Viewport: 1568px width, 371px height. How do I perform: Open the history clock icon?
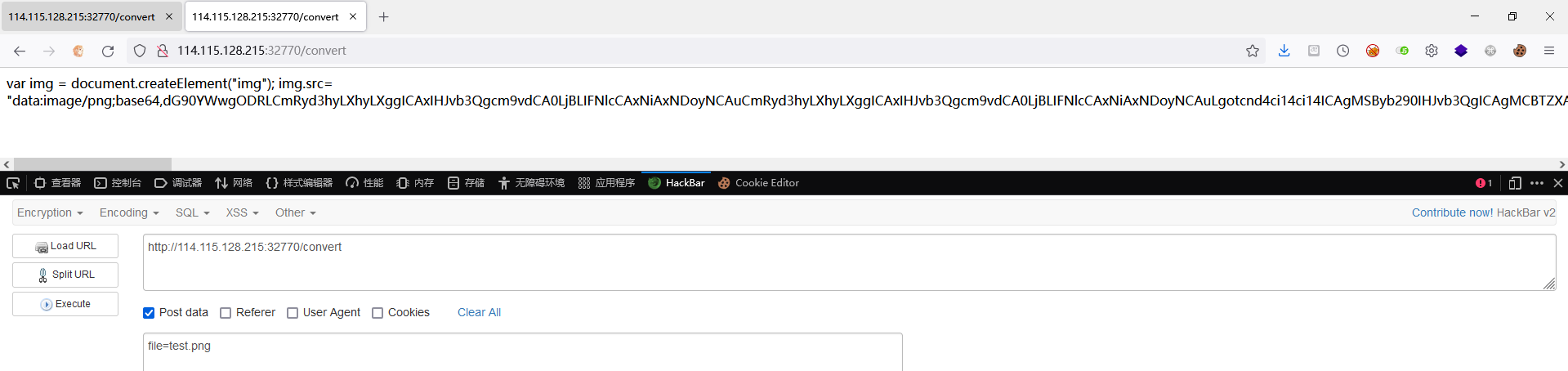1343,51
